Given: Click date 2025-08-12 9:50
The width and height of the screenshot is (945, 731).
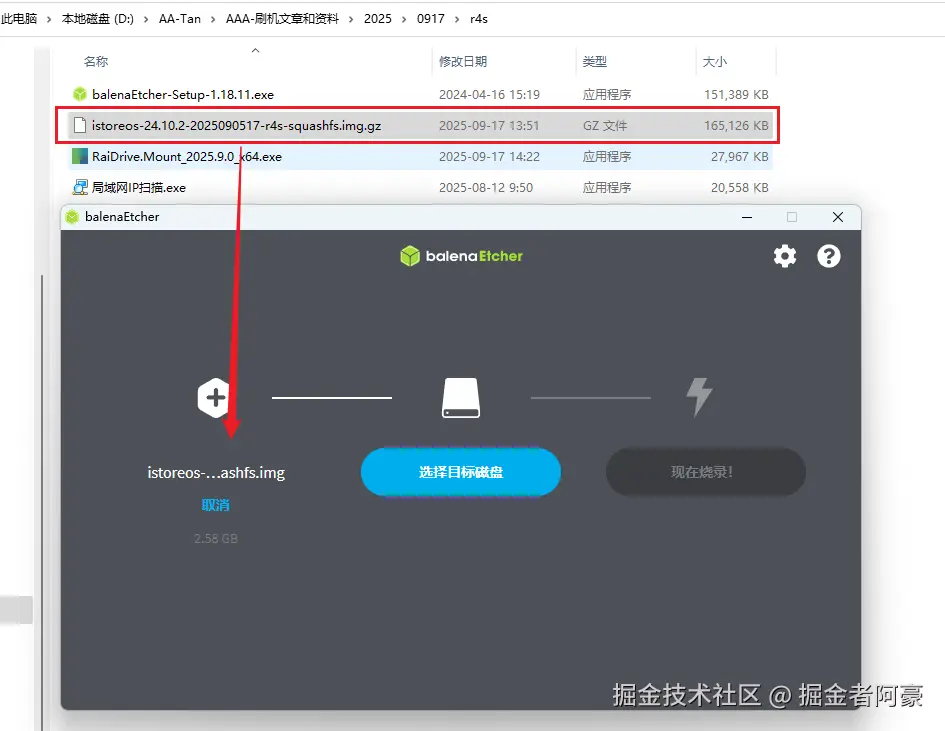Looking at the screenshot, I should coord(486,187).
